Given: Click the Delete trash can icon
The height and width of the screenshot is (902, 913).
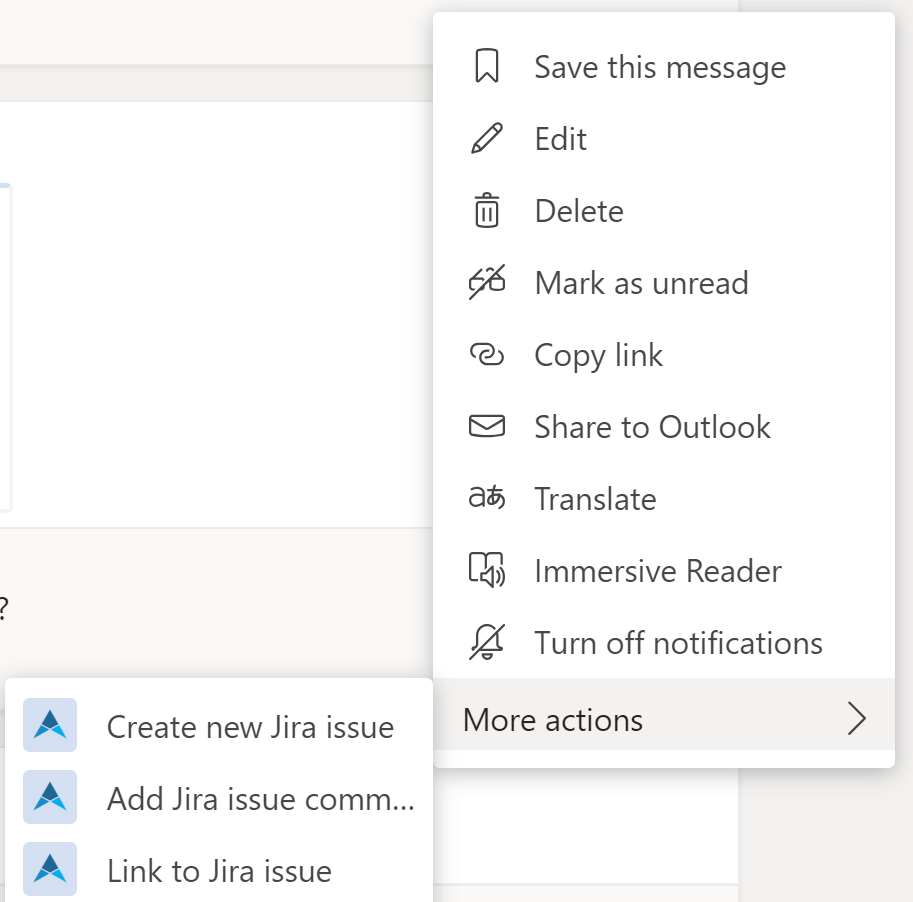Looking at the screenshot, I should [x=487, y=210].
